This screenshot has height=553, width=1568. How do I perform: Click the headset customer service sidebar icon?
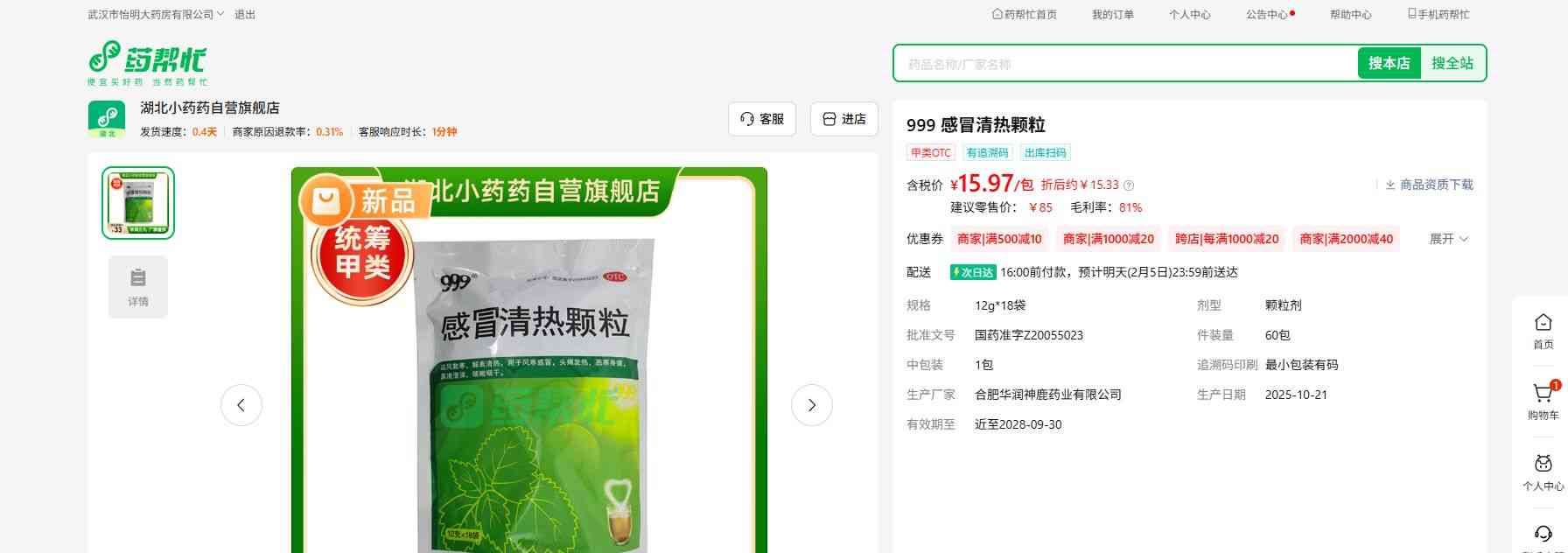coord(1543,534)
